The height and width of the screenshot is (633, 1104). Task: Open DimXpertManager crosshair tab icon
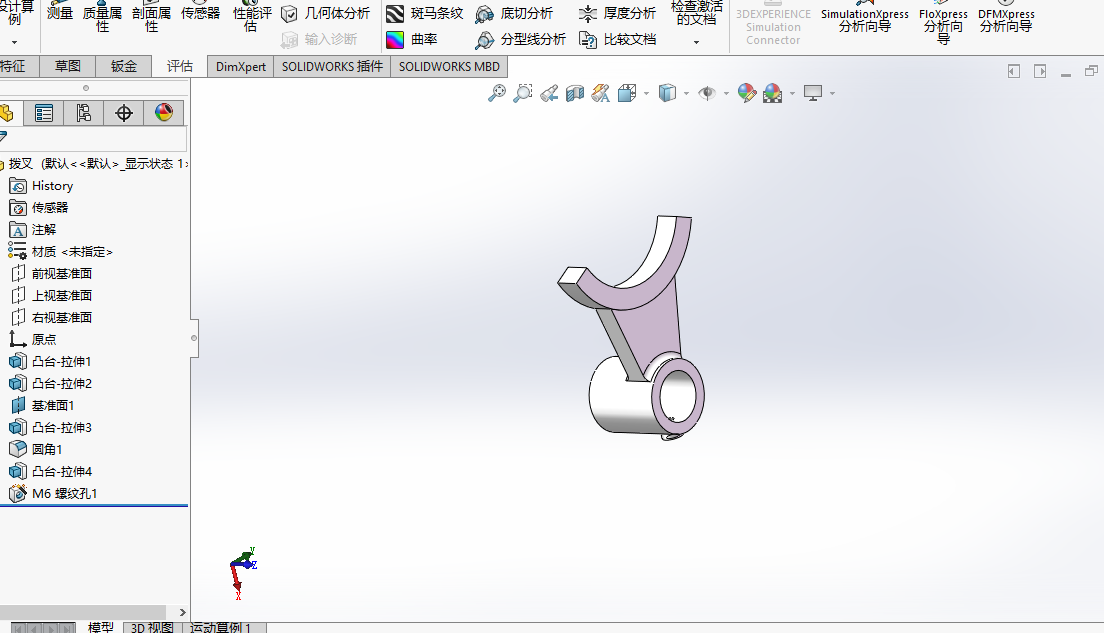(x=124, y=113)
